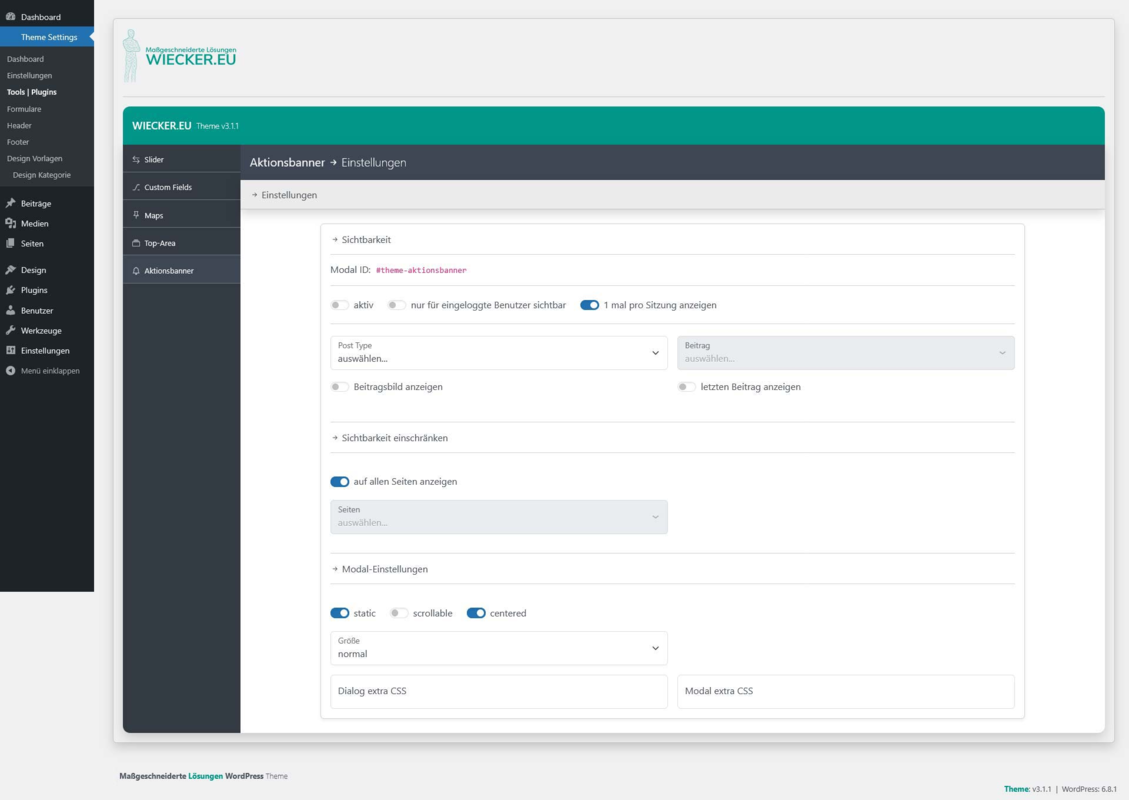The height and width of the screenshot is (800, 1129).
Task: Click the Menü einklappen collapse icon
Action: [x=11, y=371]
